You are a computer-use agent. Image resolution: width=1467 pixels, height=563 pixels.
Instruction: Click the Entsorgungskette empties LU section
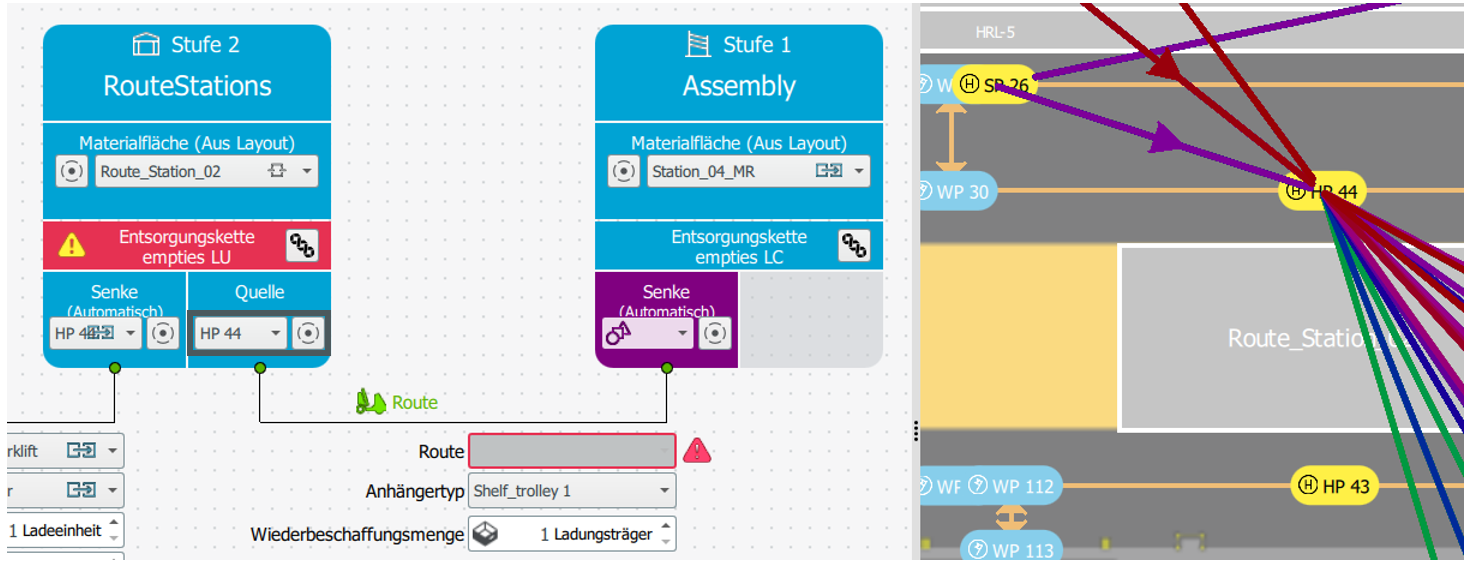tap(186, 246)
